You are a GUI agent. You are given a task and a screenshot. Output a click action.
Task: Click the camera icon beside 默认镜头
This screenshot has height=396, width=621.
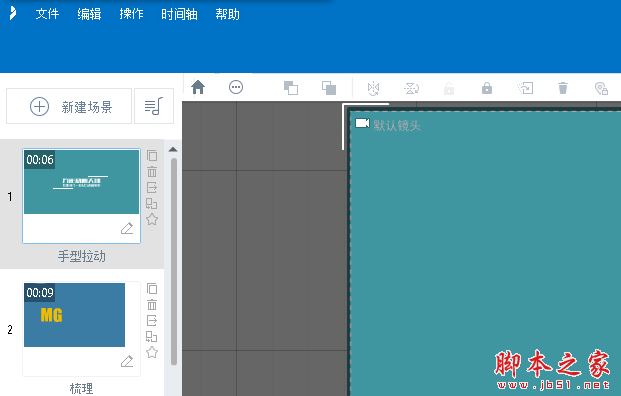coord(362,123)
